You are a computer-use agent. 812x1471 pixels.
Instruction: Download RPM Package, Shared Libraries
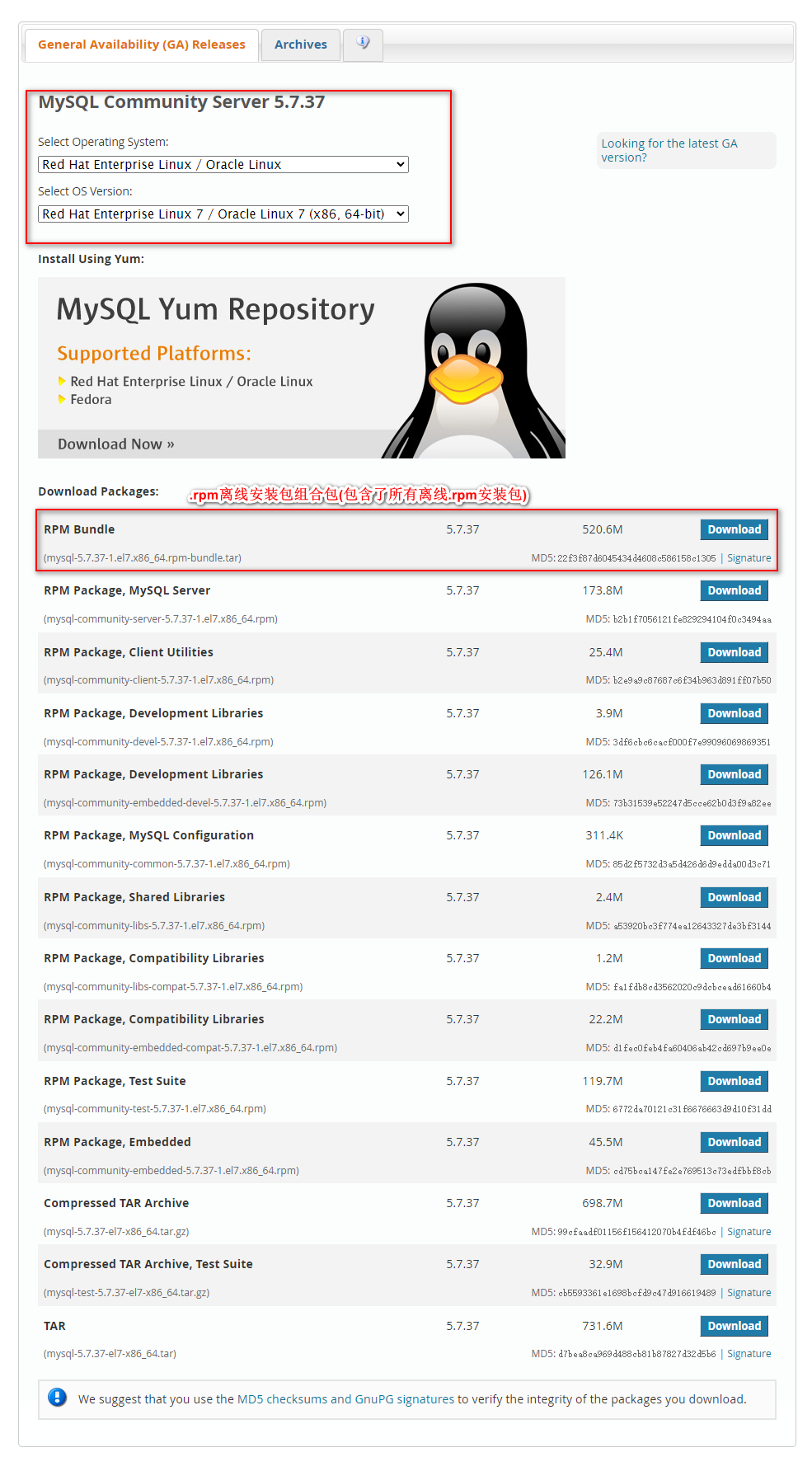tap(735, 897)
